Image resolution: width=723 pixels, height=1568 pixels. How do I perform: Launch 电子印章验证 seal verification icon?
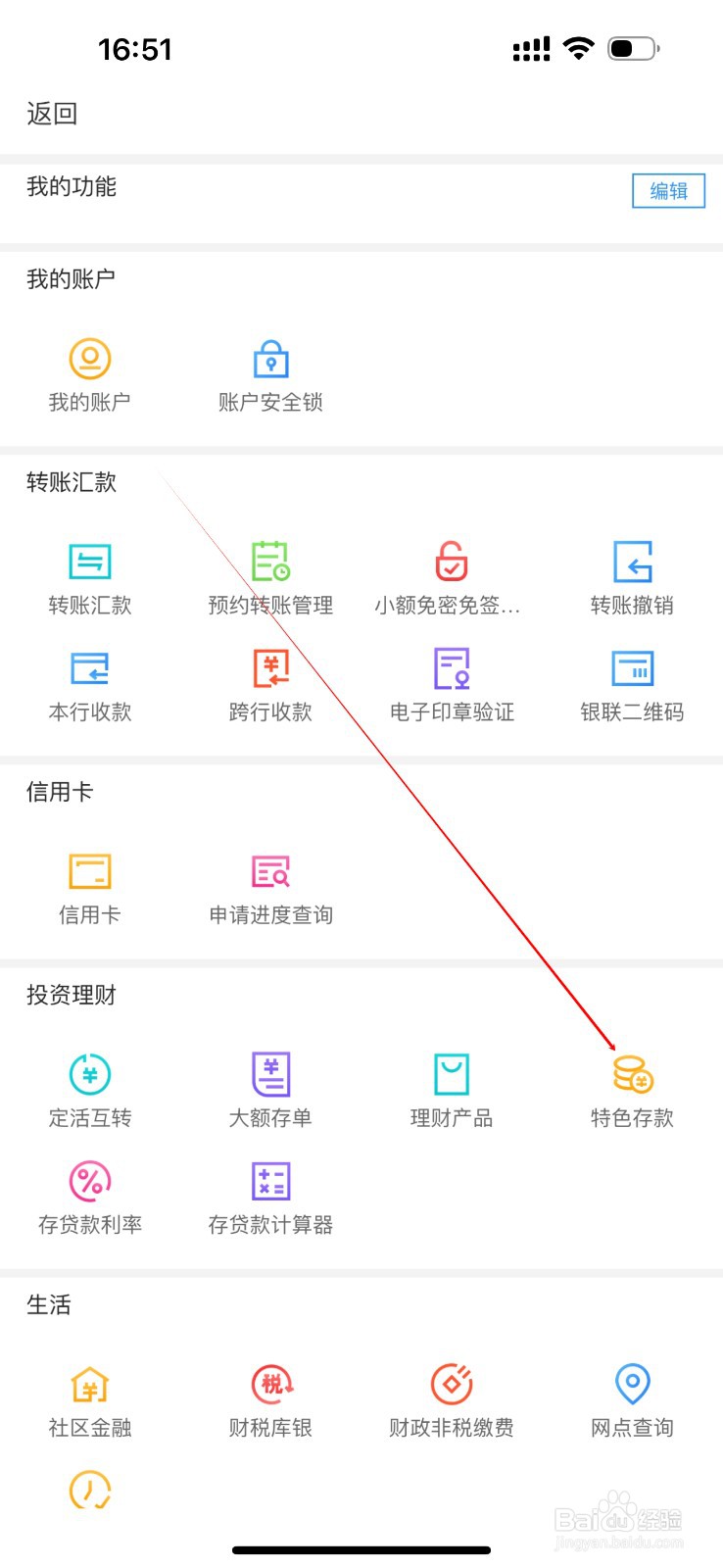pyautogui.click(x=452, y=668)
